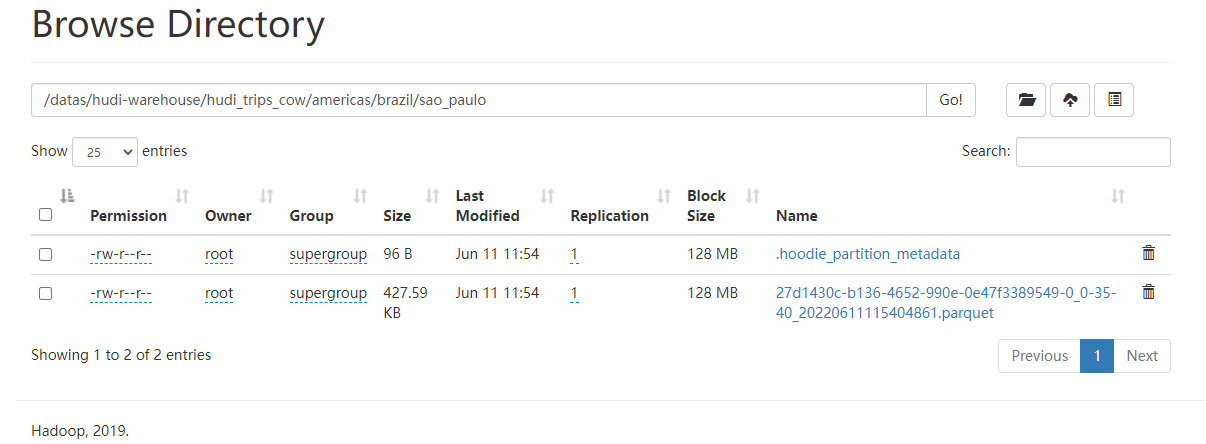Viewport: 1206px width, 444px height.
Task: Select the parquet file row checkbox
Action: (45, 293)
